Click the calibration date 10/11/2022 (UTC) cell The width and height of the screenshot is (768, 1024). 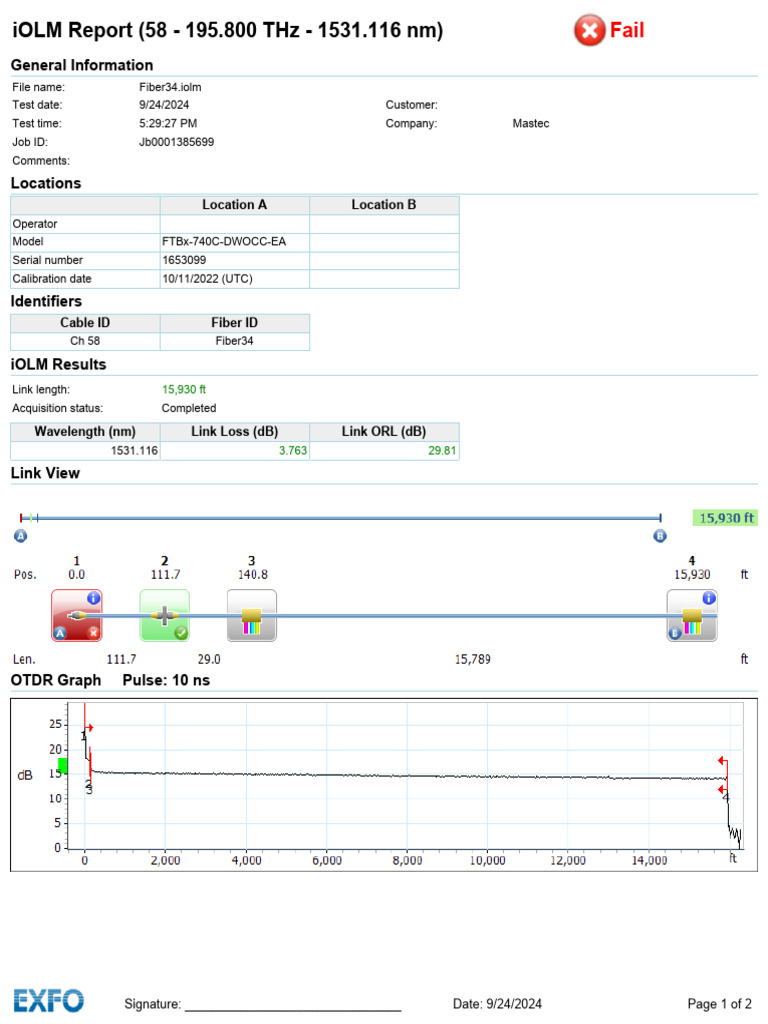coord(234,279)
